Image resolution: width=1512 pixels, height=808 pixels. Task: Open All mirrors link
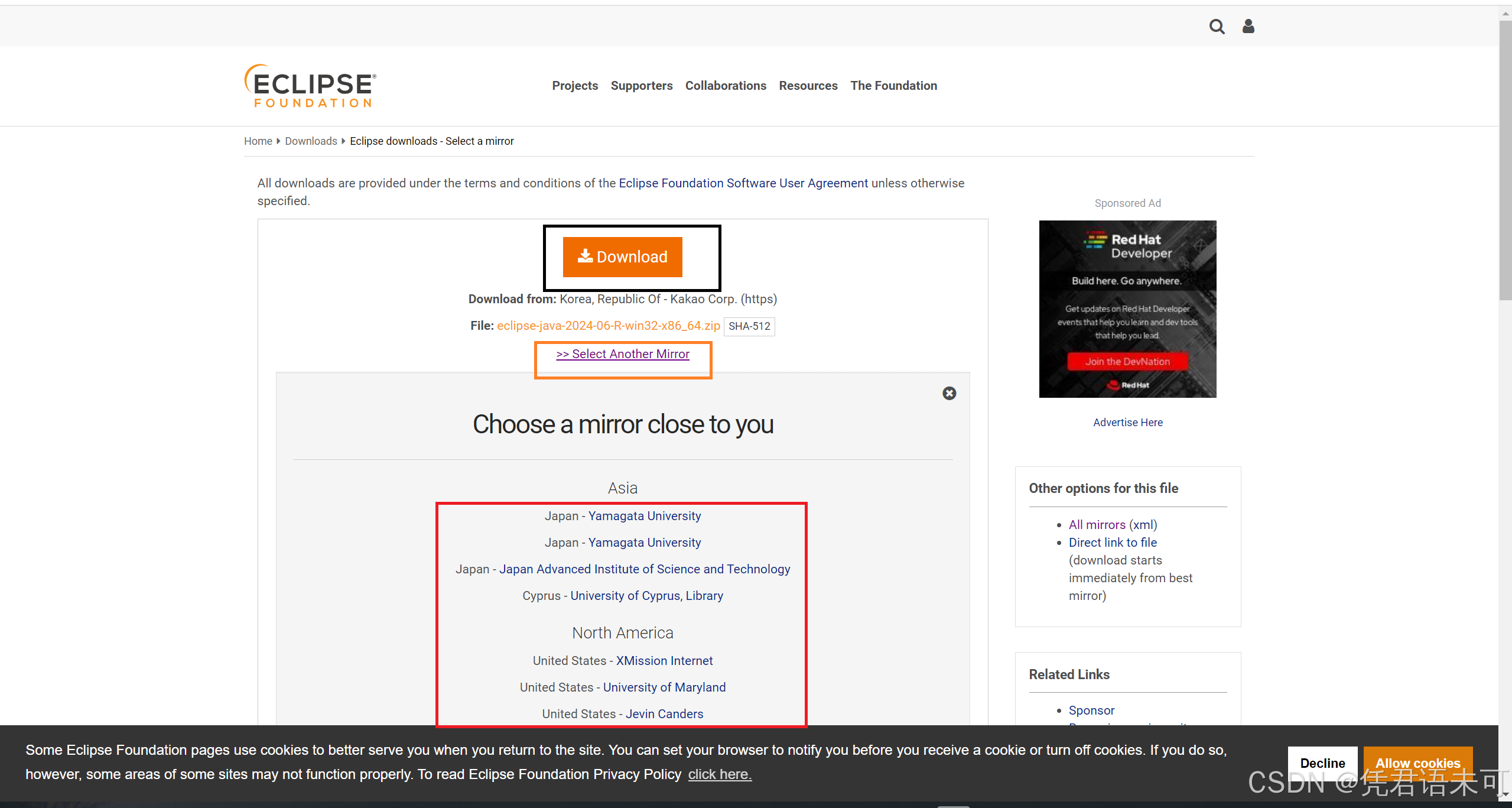click(1097, 525)
